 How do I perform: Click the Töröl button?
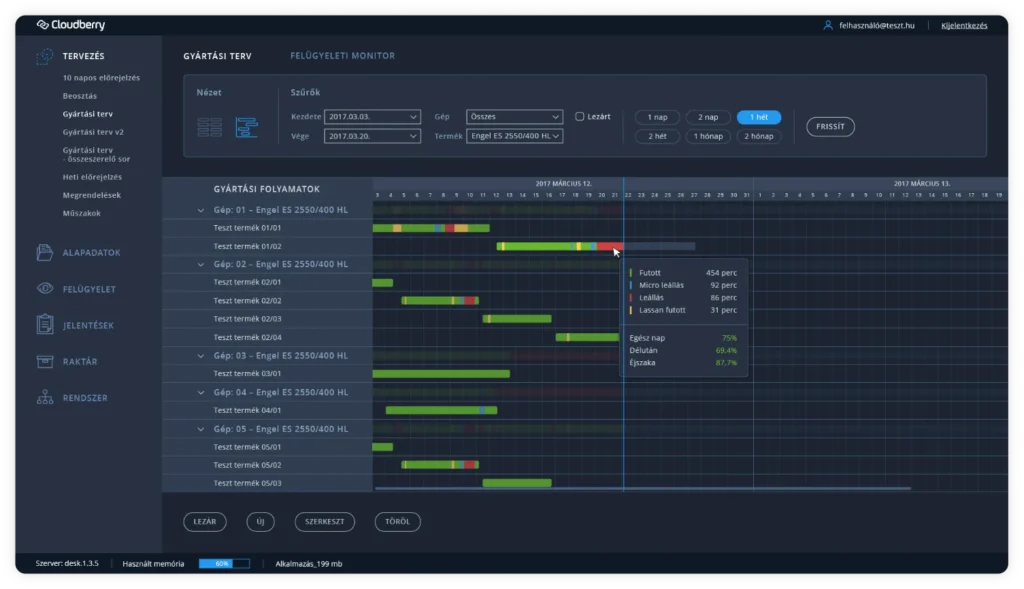(x=397, y=522)
